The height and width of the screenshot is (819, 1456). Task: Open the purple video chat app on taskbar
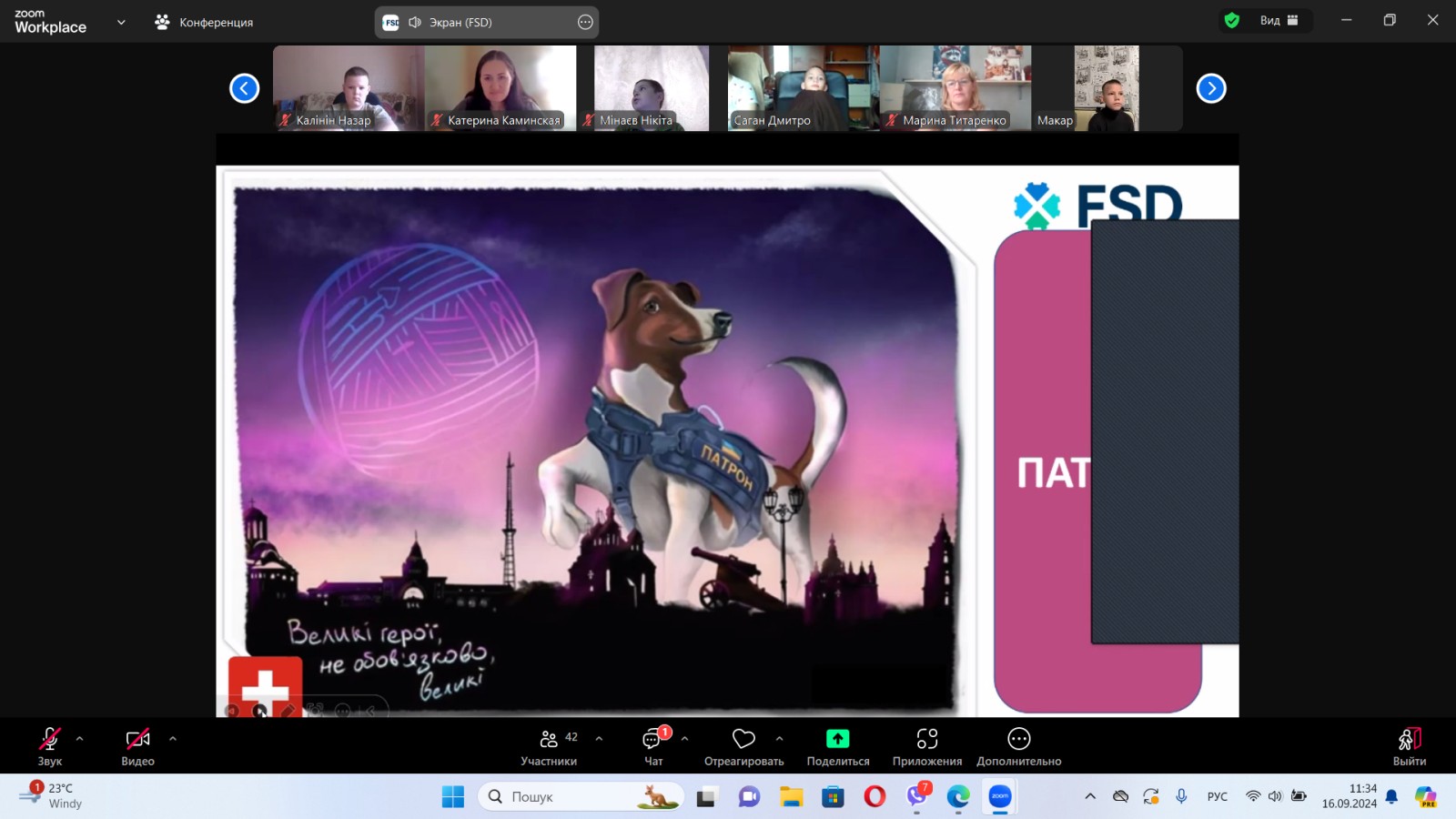pos(749,797)
